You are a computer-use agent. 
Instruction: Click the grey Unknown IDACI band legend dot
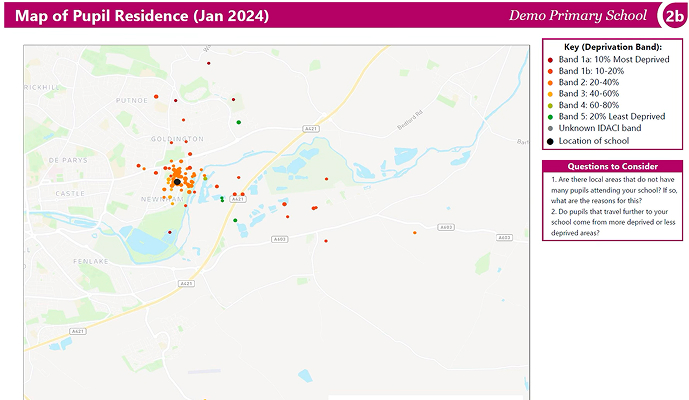tap(550, 129)
